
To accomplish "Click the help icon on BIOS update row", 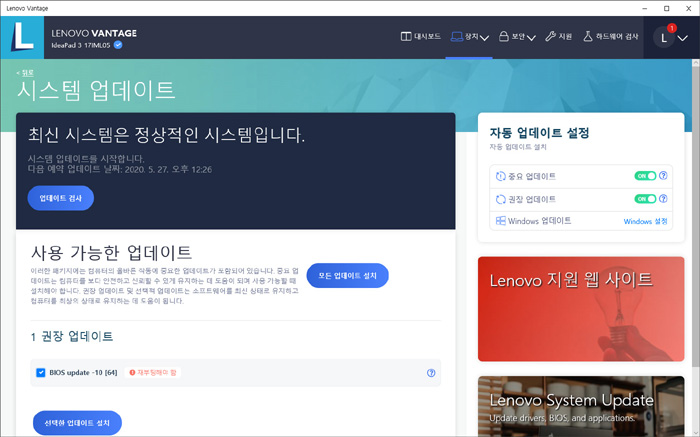I will [431, 373].
